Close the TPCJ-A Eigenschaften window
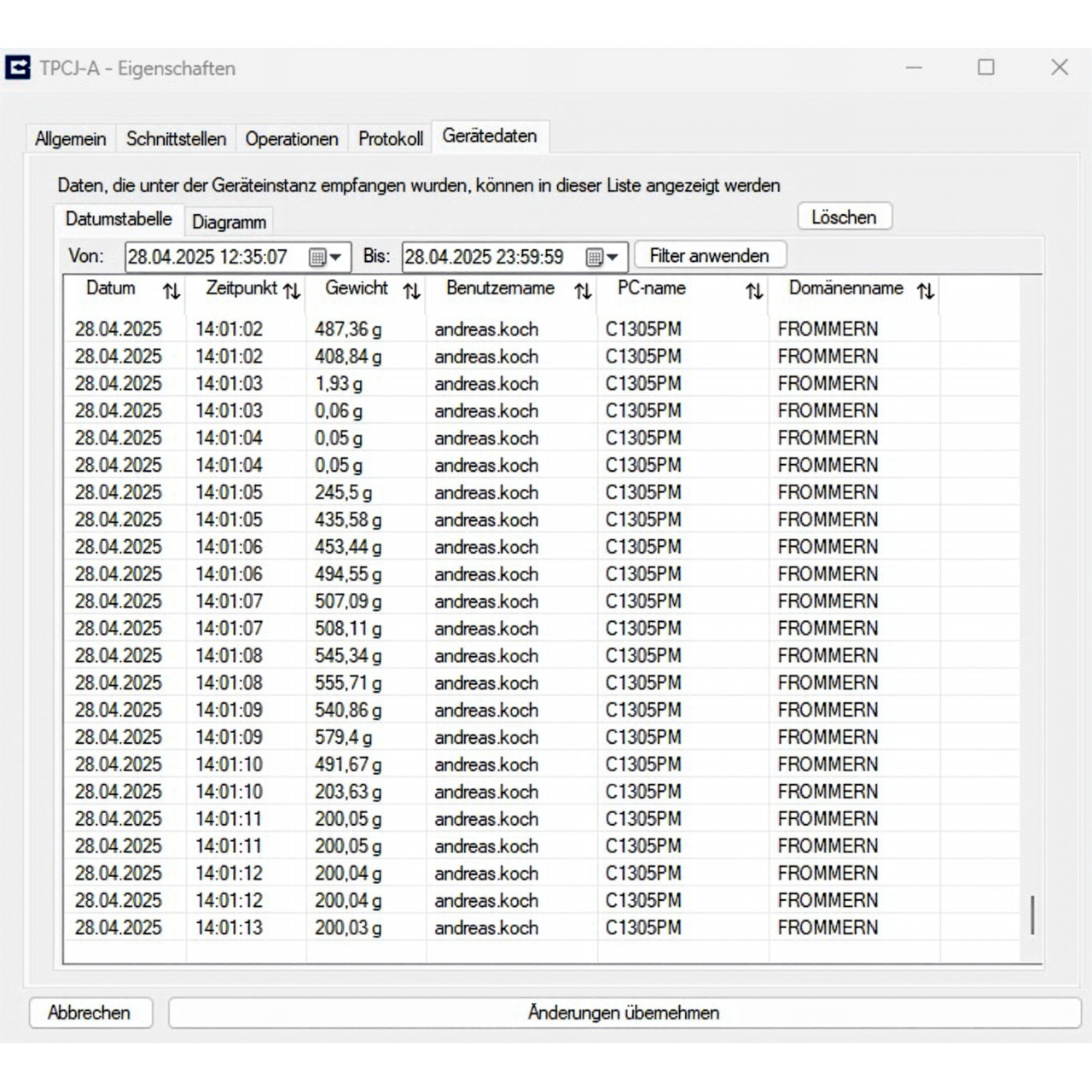This screenshot has width=1092, height=1092. pyautogui.click(x=1060, y=67)
